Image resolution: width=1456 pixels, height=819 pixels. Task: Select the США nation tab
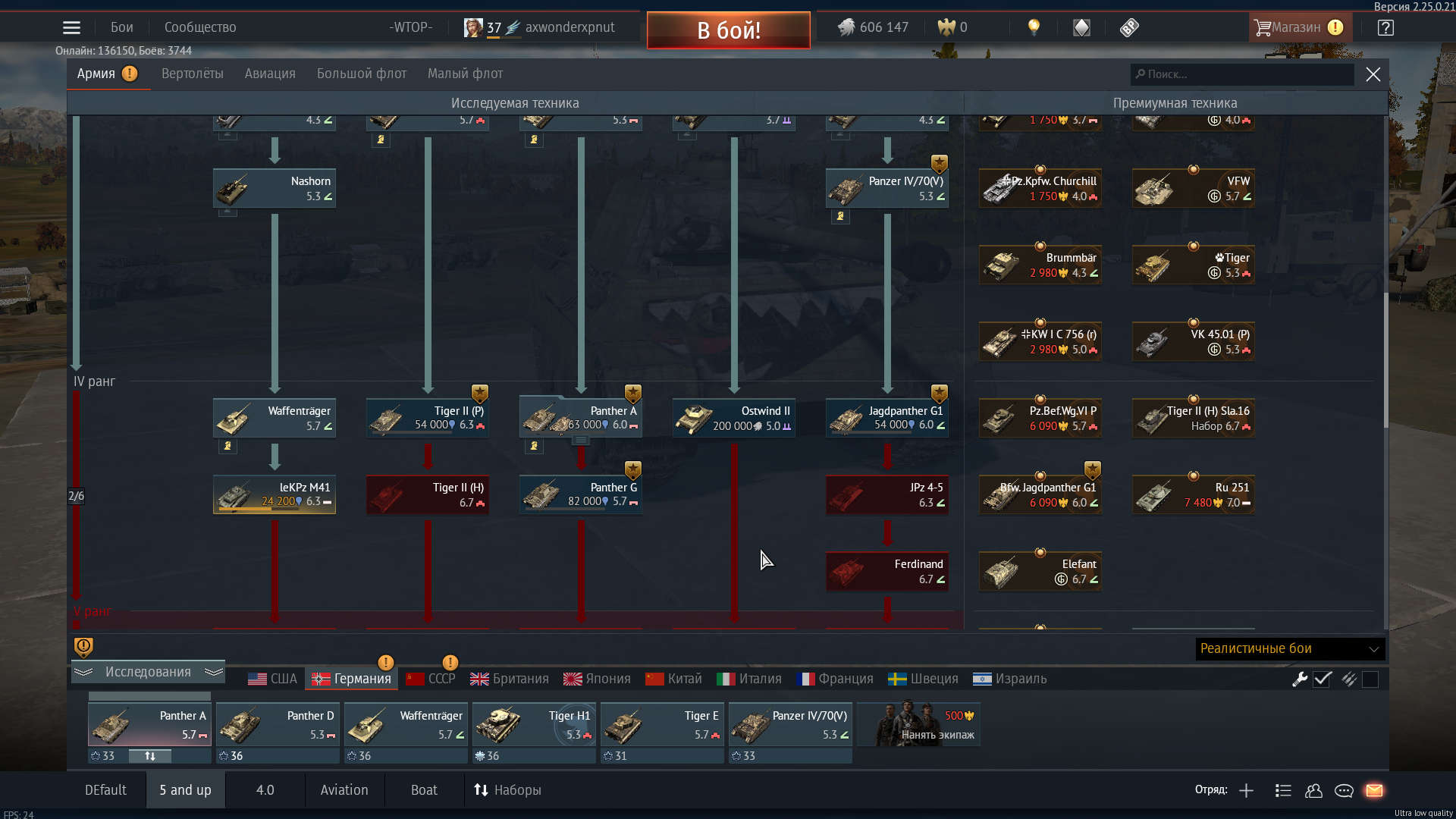(273, 679)
